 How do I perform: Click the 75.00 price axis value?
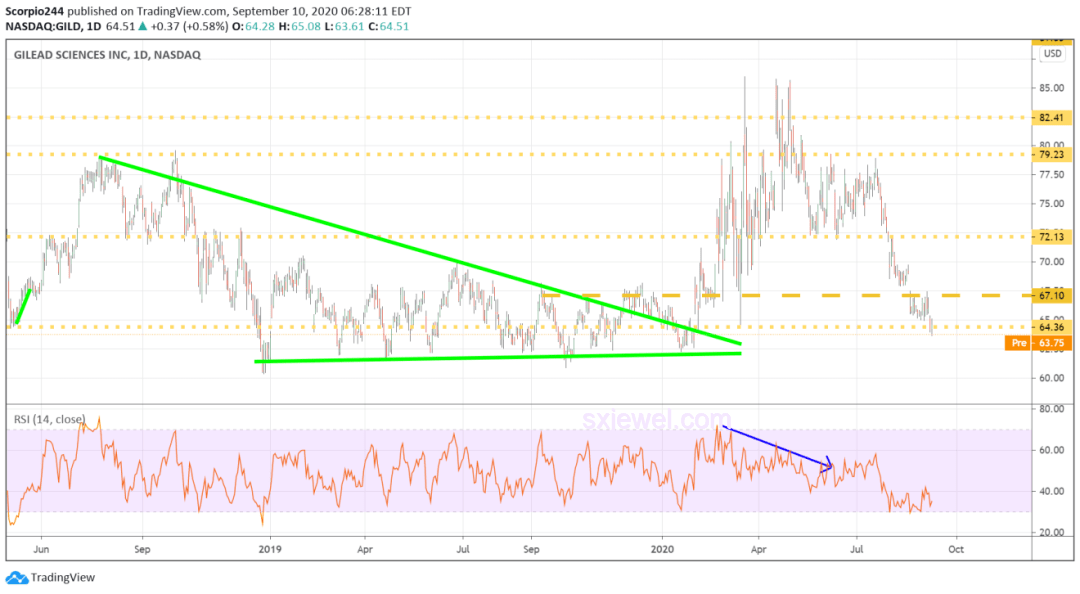click(1051, 204)
